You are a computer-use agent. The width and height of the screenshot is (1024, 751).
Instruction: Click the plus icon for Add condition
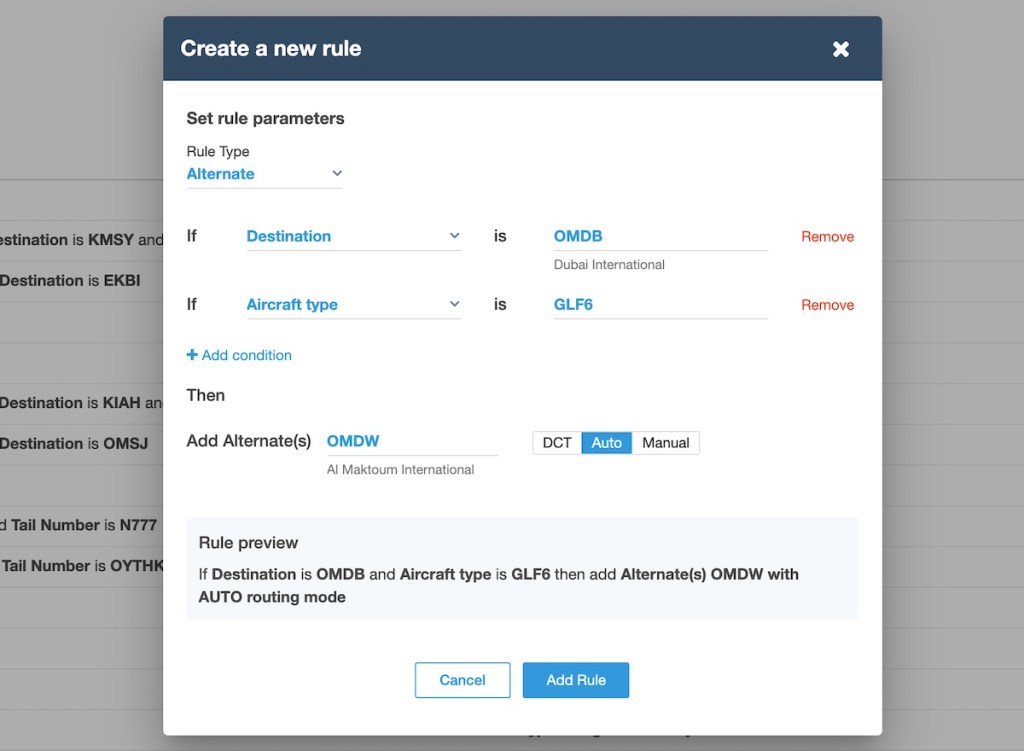click(x=192, y=355)
